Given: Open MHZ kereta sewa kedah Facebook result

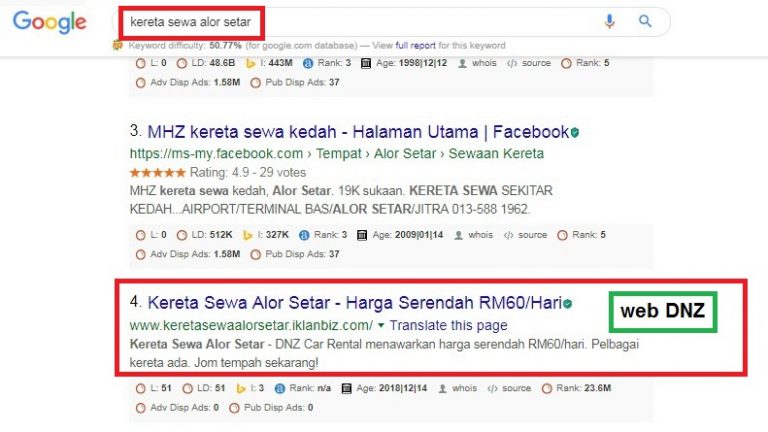Looking at the screenshot, I should tap(358, 132).
